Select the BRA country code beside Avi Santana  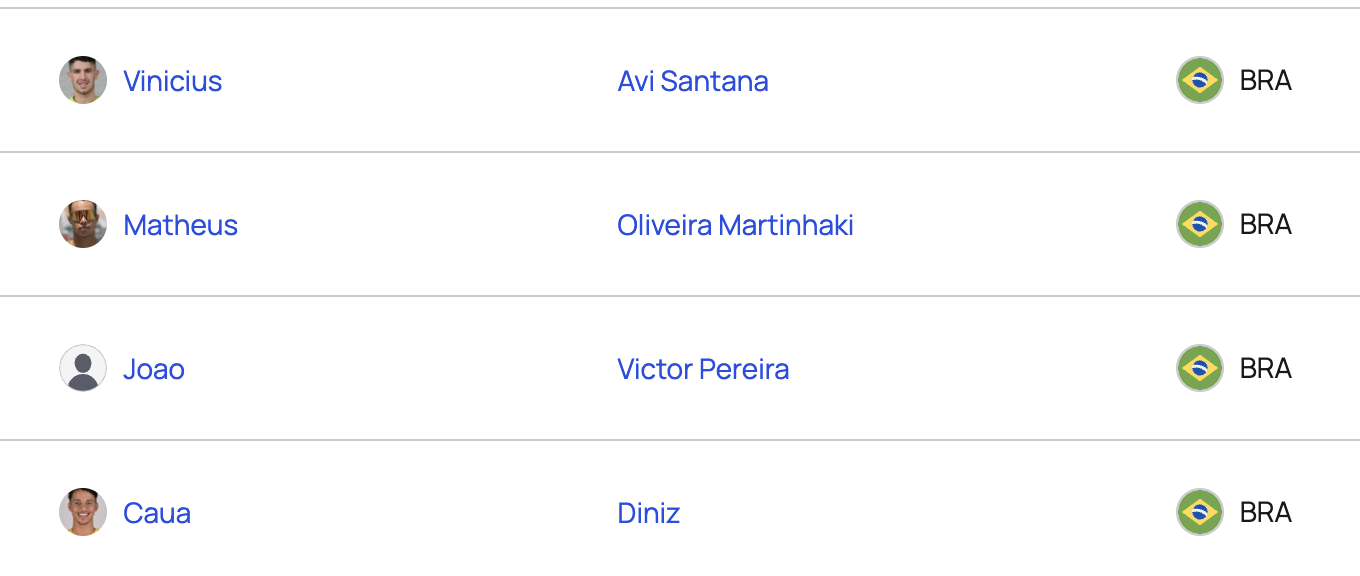click(1266, 80)
